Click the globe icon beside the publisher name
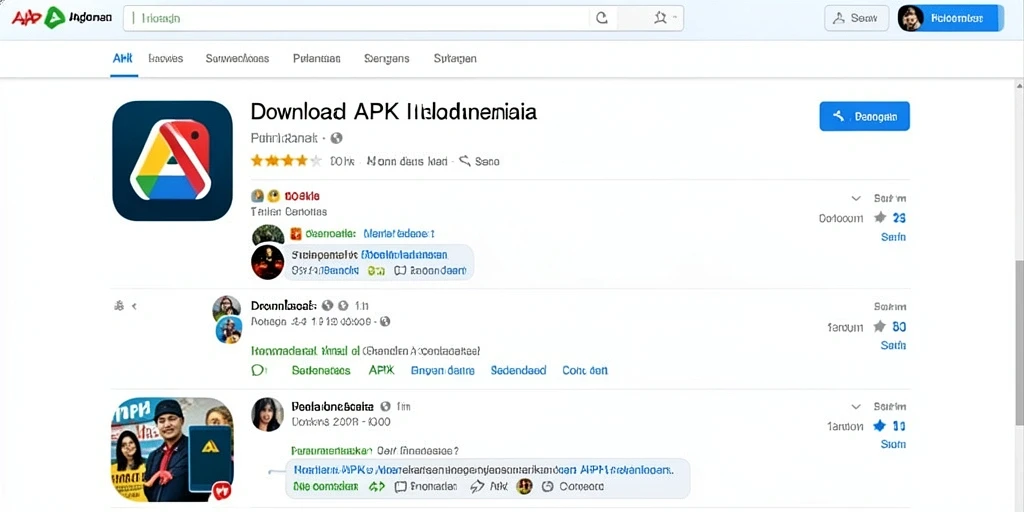The image size is (1024, 512). coord(336,138)
